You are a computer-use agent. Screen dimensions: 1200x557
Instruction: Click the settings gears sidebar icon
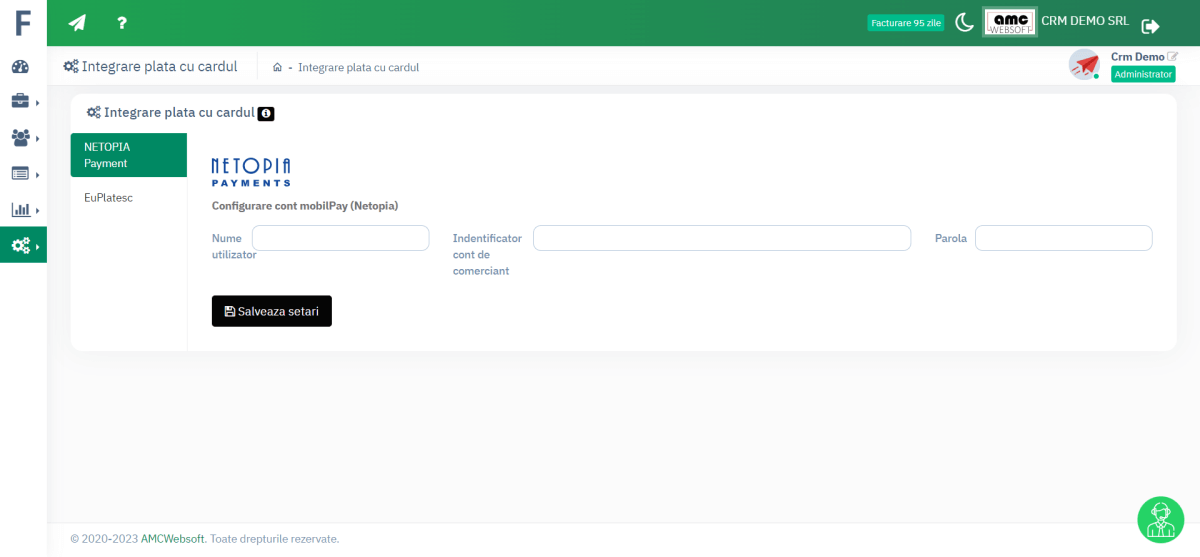[21, 245]
